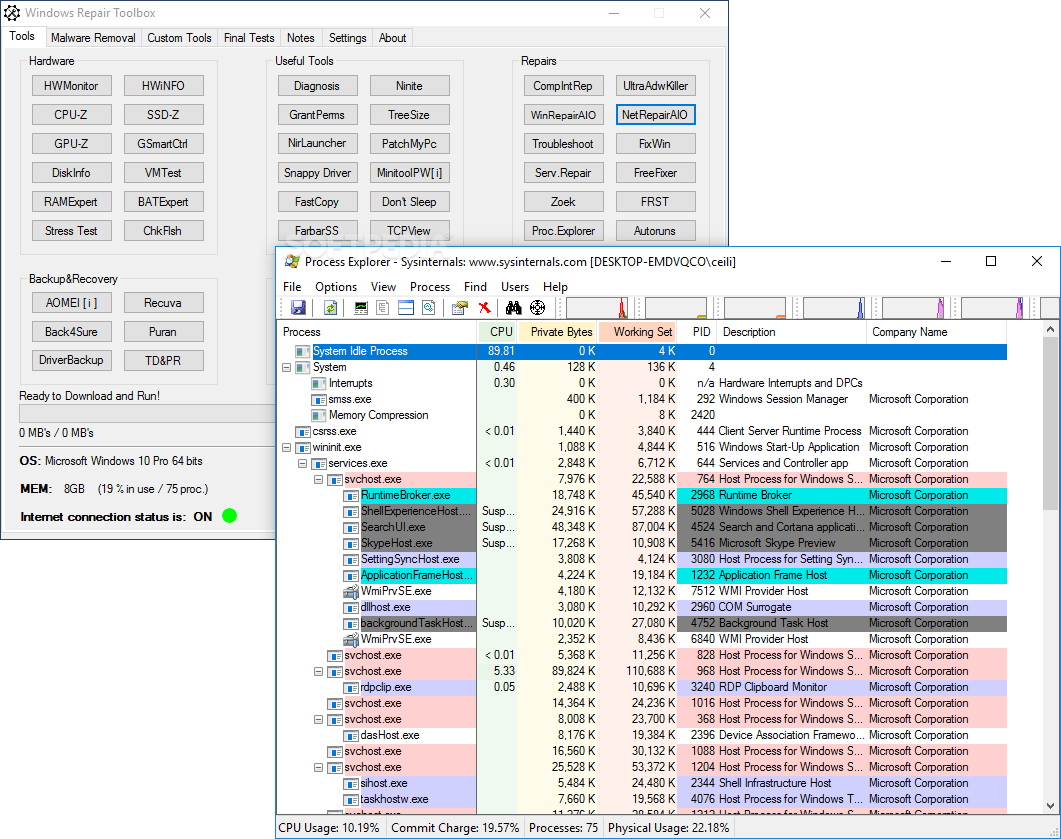Image resolution: width=1061 pixels, height=839 pixels.
Task: Click the red CPU usage mini graph
Action: (x=597, y=308)
